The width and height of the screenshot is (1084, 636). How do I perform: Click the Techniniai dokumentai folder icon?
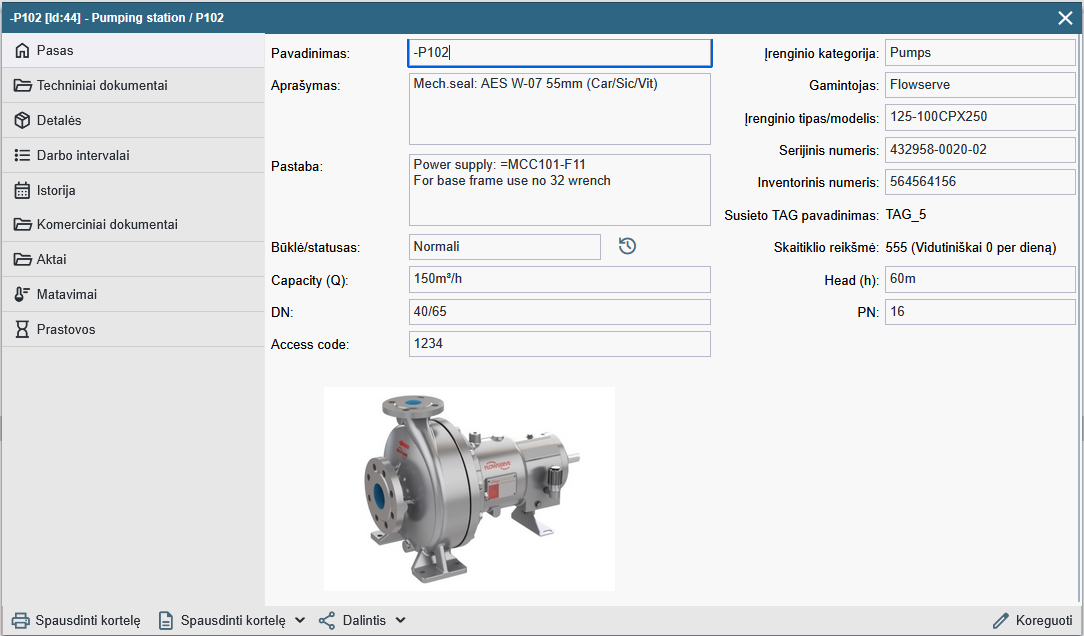pos(22,86)
